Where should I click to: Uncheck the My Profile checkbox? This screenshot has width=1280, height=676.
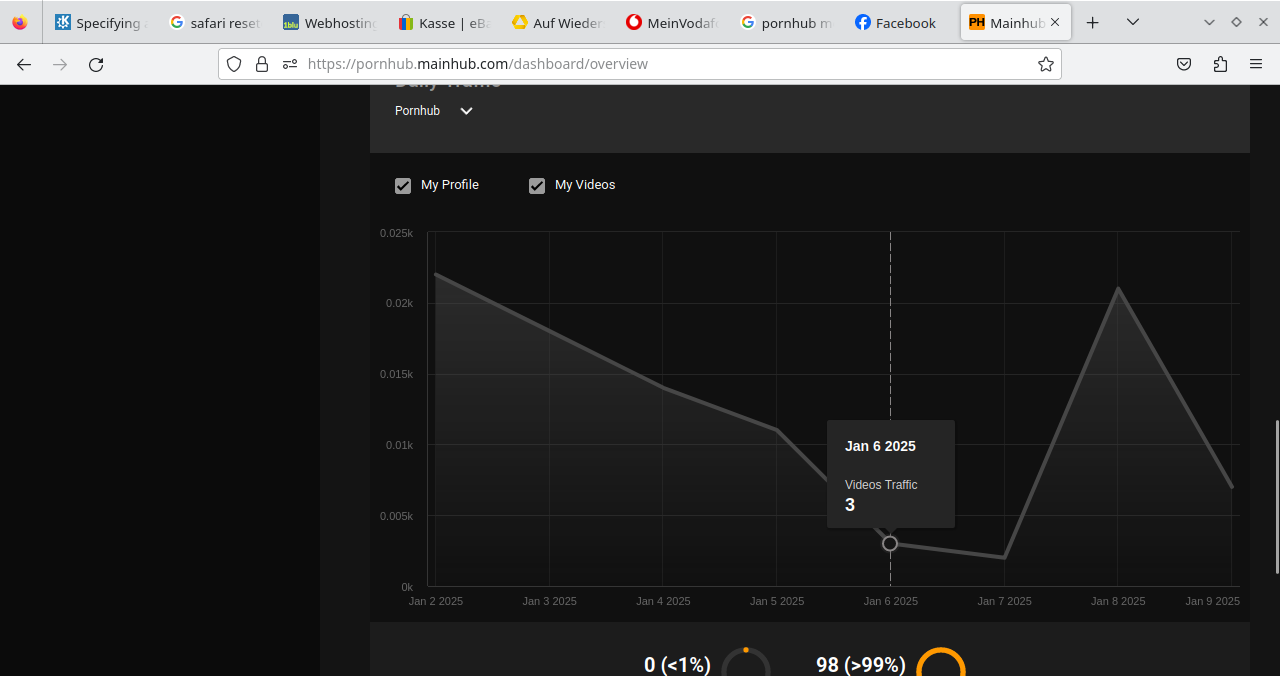pyautogui.click(x=403, y=186)
